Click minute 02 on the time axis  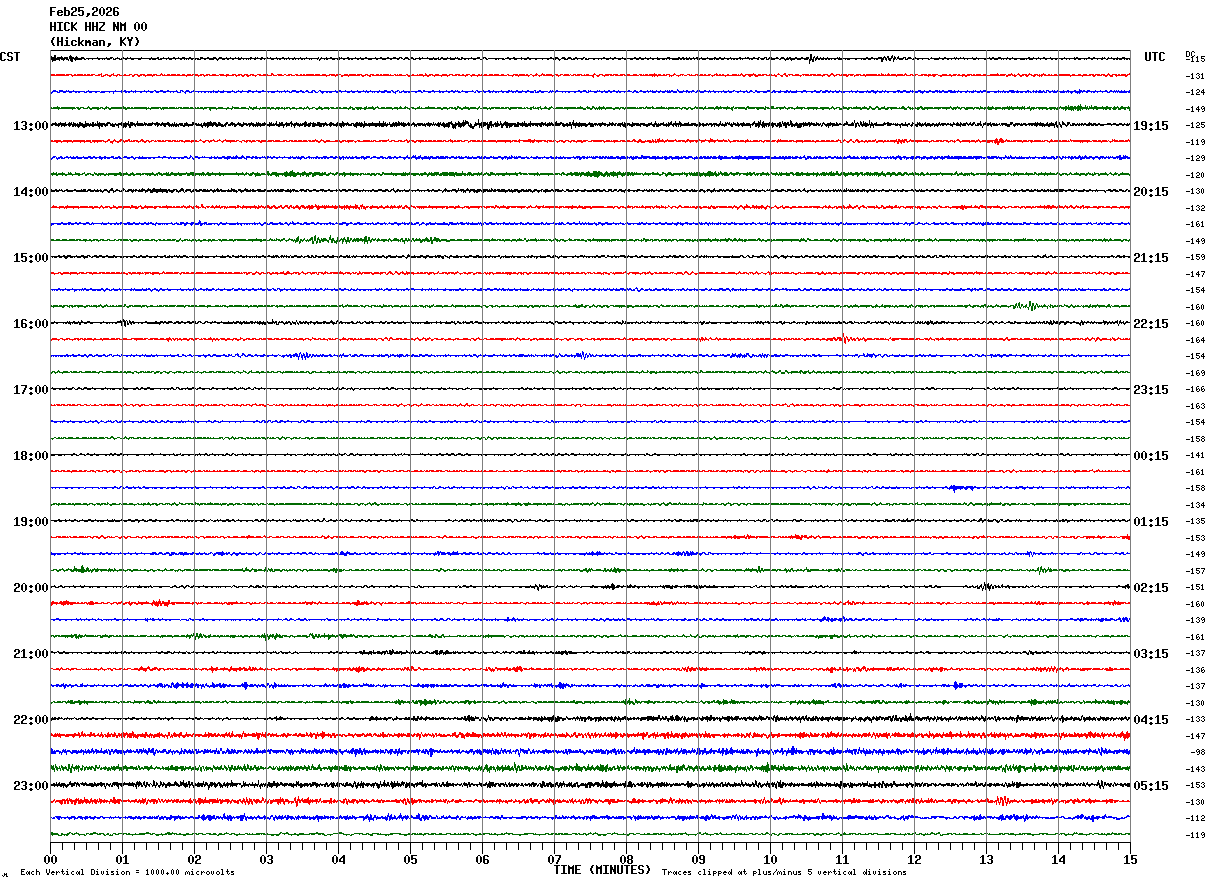coord(194,859)
